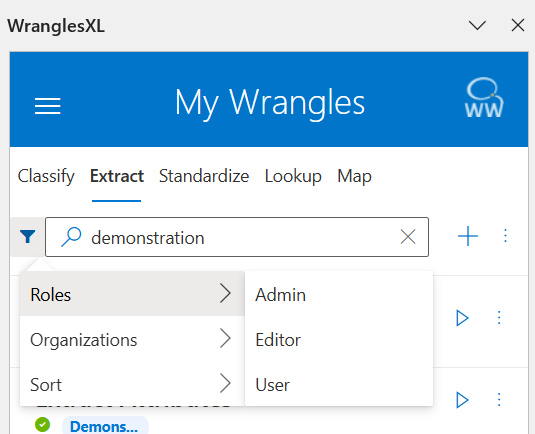Expand the Organizations filter submenu

point(132,339)
